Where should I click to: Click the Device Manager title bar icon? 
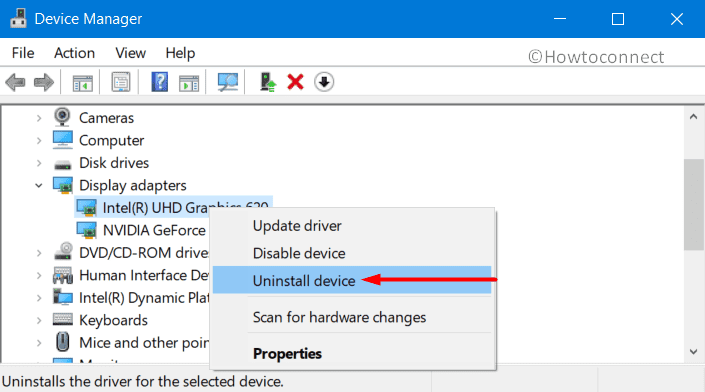[x=18, y=18]
